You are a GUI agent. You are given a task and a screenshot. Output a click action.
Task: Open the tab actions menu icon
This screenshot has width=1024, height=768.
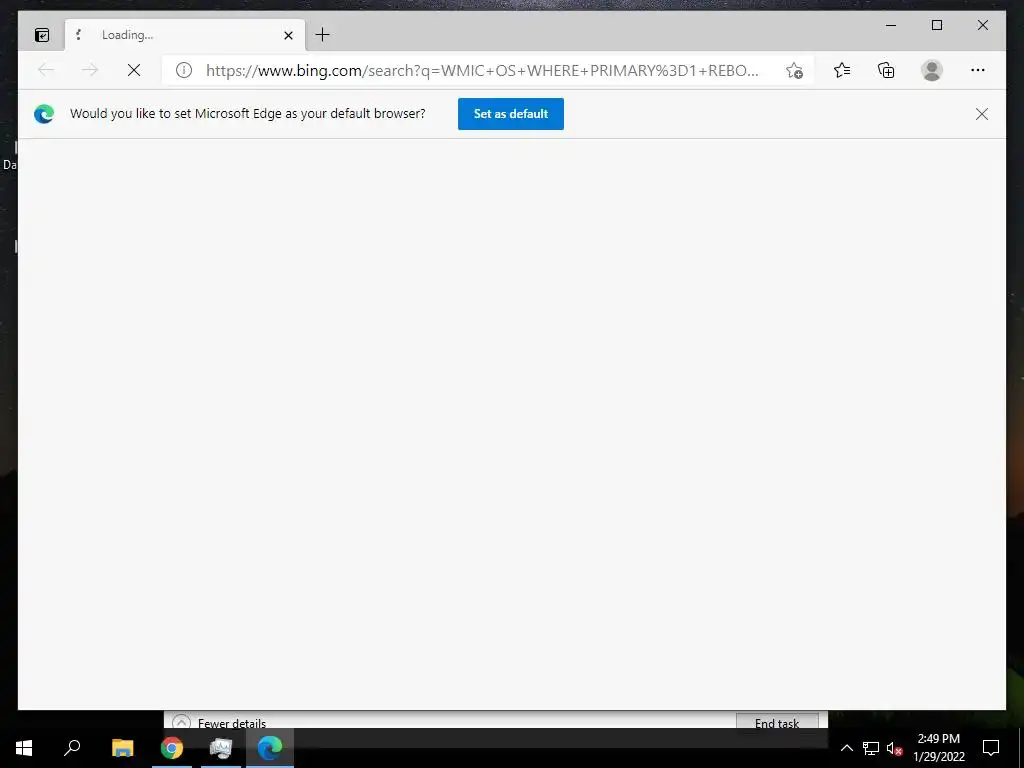click(x=42, y=35)
